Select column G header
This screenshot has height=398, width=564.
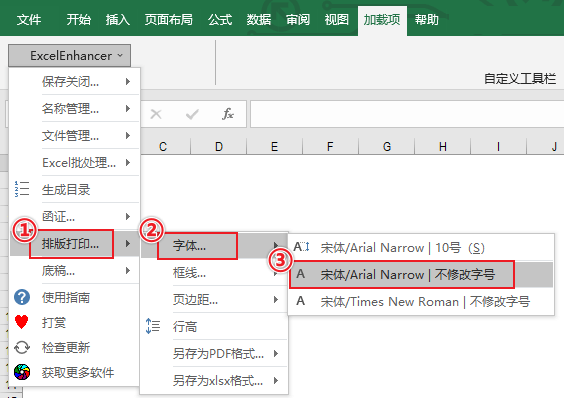(387, 146)
